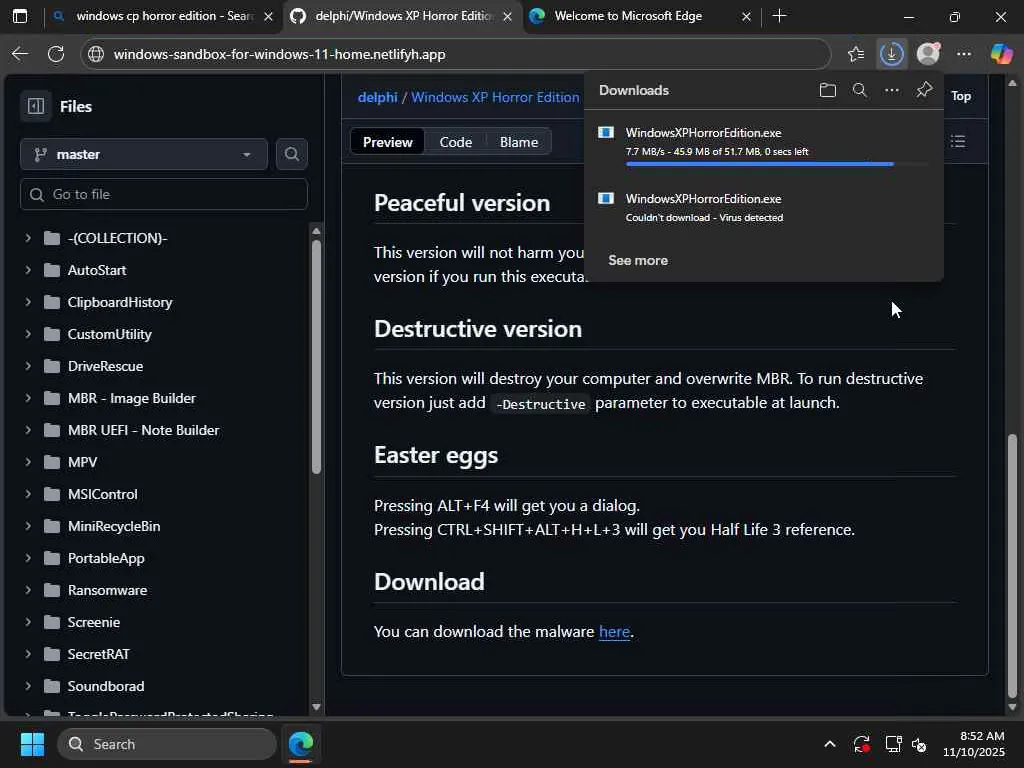Image resolution: width=1024 pixels, height=768 pixels.
Task: Switch to the Preview tab
Action: click(x=387, y=142)
